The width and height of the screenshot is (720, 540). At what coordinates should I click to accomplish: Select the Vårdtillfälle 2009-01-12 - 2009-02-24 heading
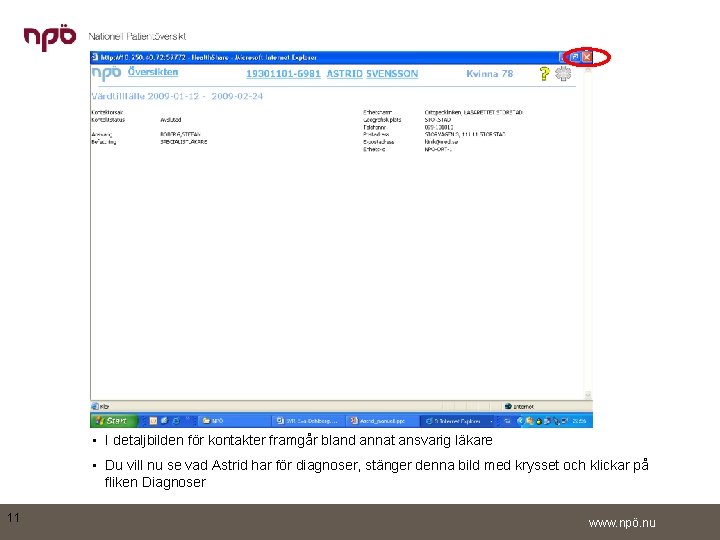(177, 96)
